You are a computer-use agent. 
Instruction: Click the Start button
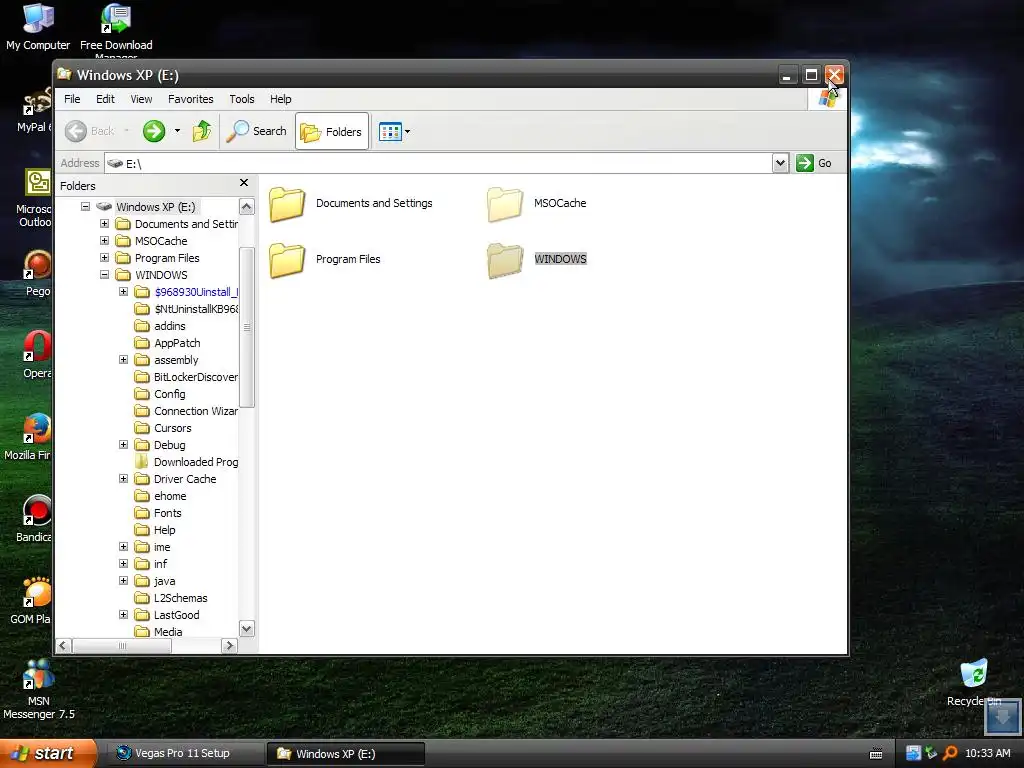pos(48,754)
